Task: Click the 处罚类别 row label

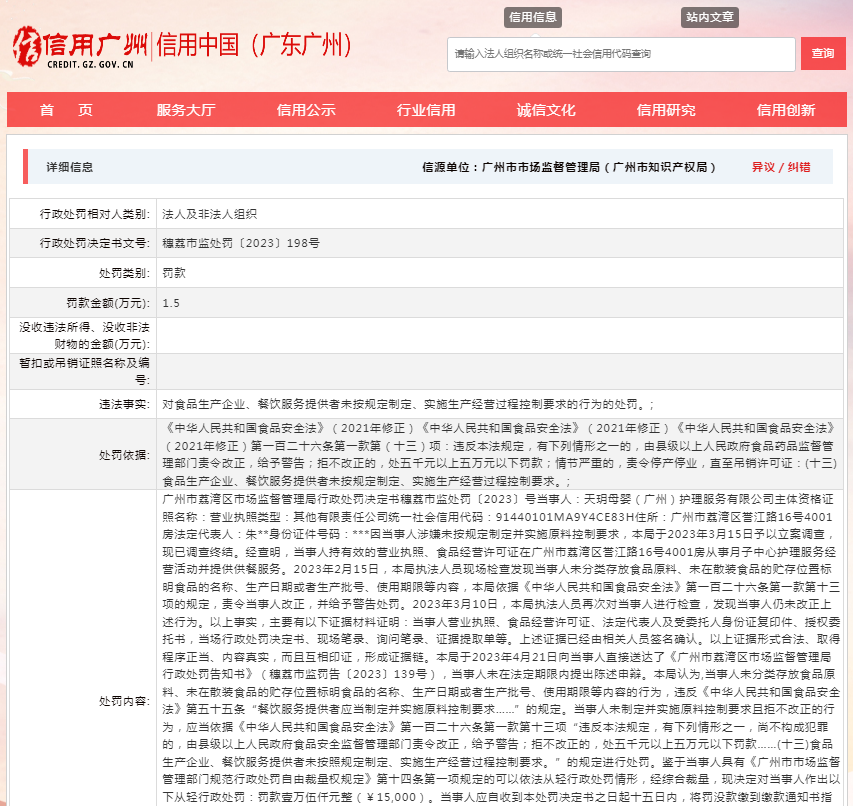Action: tap(125, 273)
